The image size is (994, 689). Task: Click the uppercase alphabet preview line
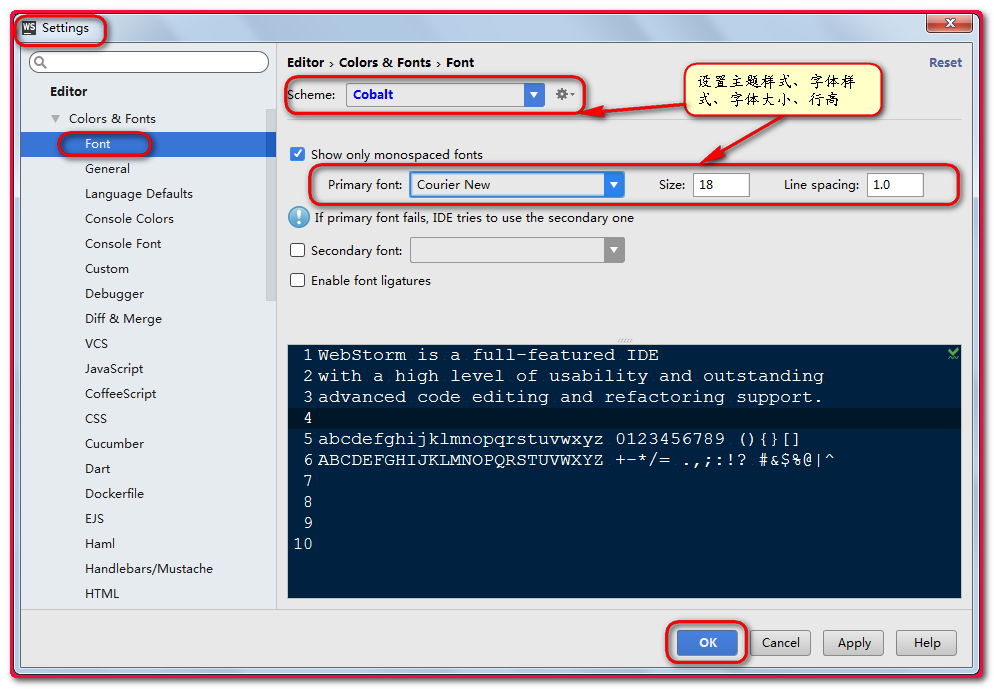click(x=576, y=460)
